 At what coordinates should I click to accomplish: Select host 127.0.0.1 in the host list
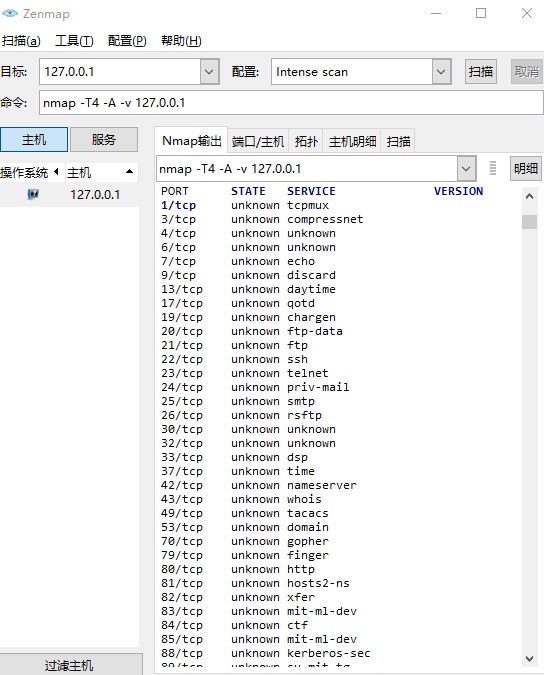[x=69, y=195]
